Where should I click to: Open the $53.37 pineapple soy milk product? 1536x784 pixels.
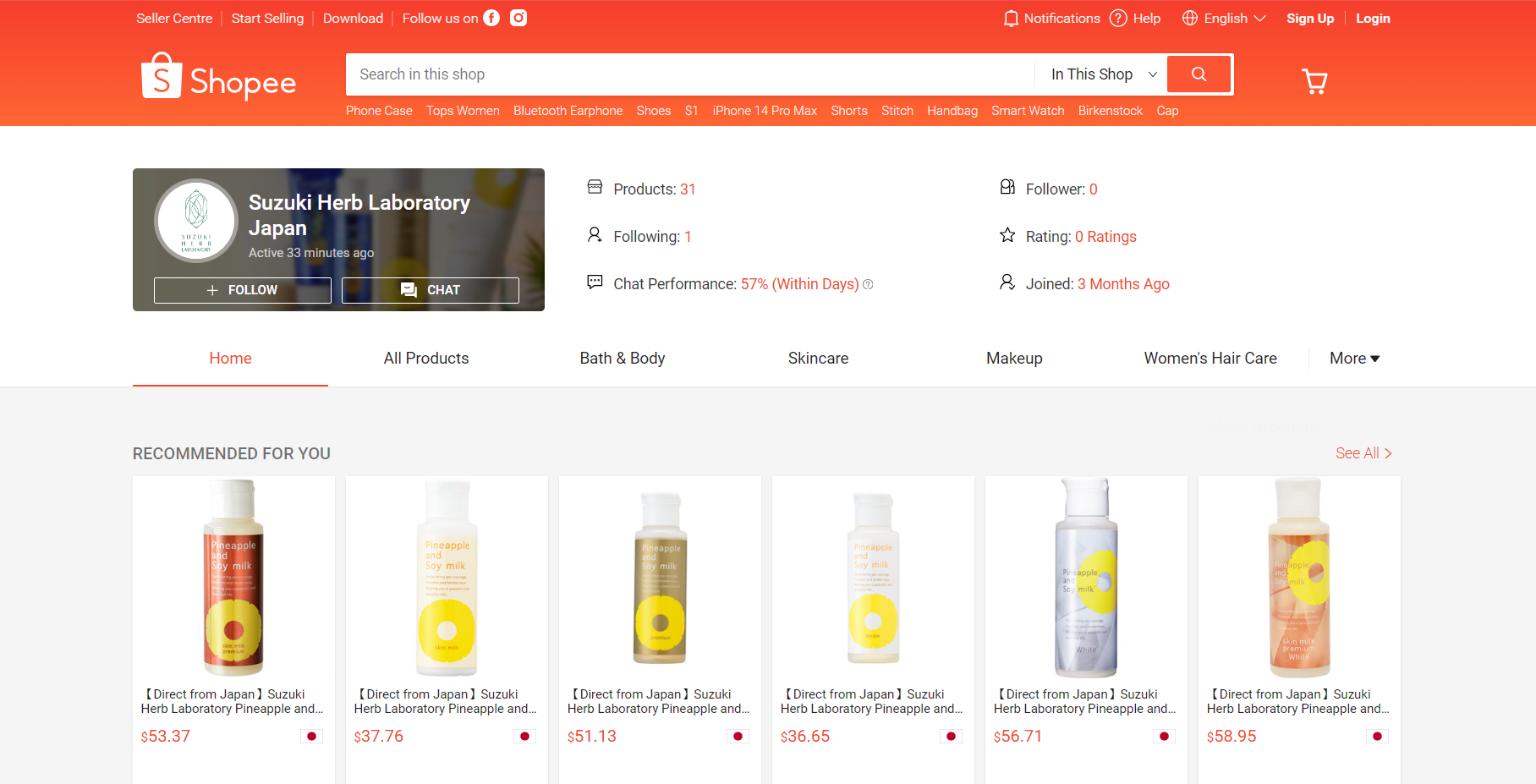[x=233, y=578]
